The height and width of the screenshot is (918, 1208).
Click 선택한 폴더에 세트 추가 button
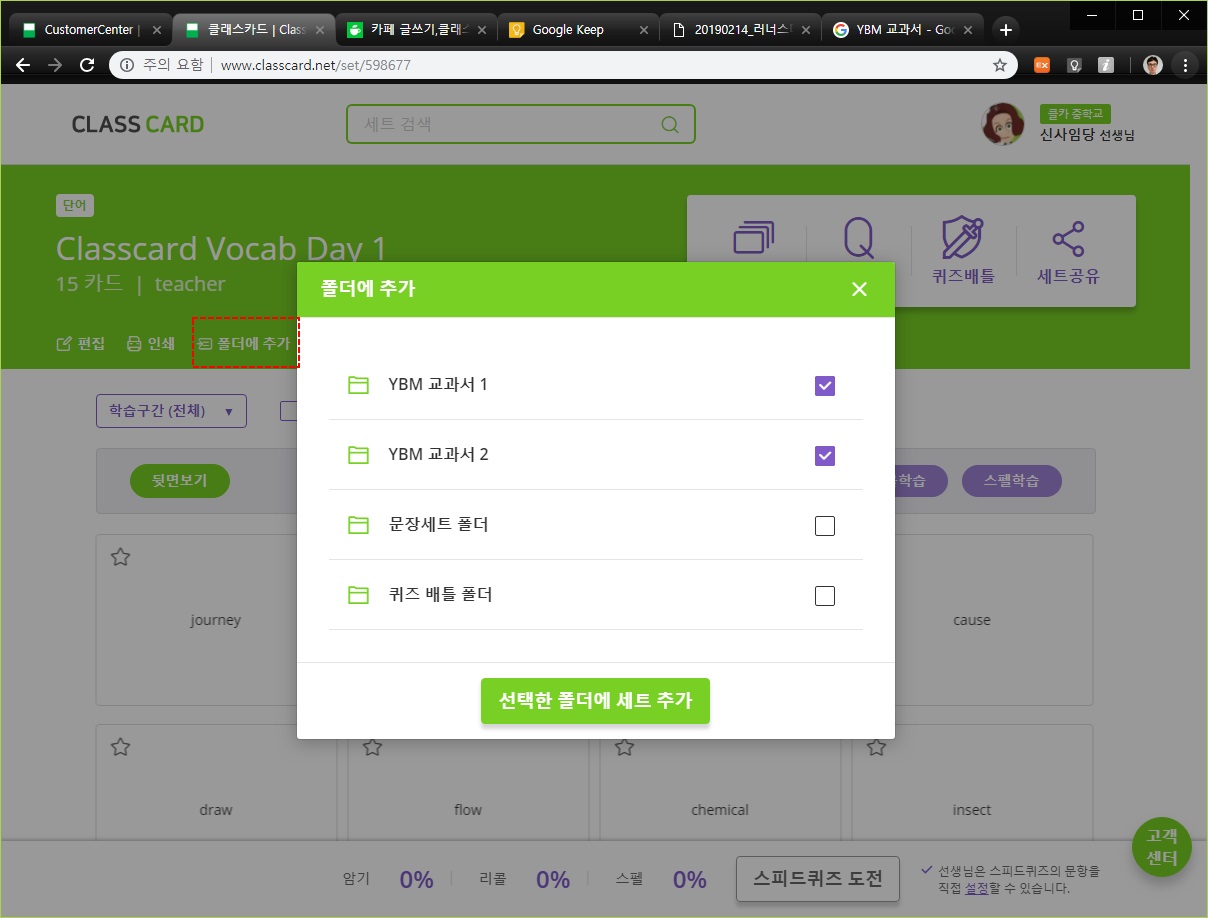595,701
